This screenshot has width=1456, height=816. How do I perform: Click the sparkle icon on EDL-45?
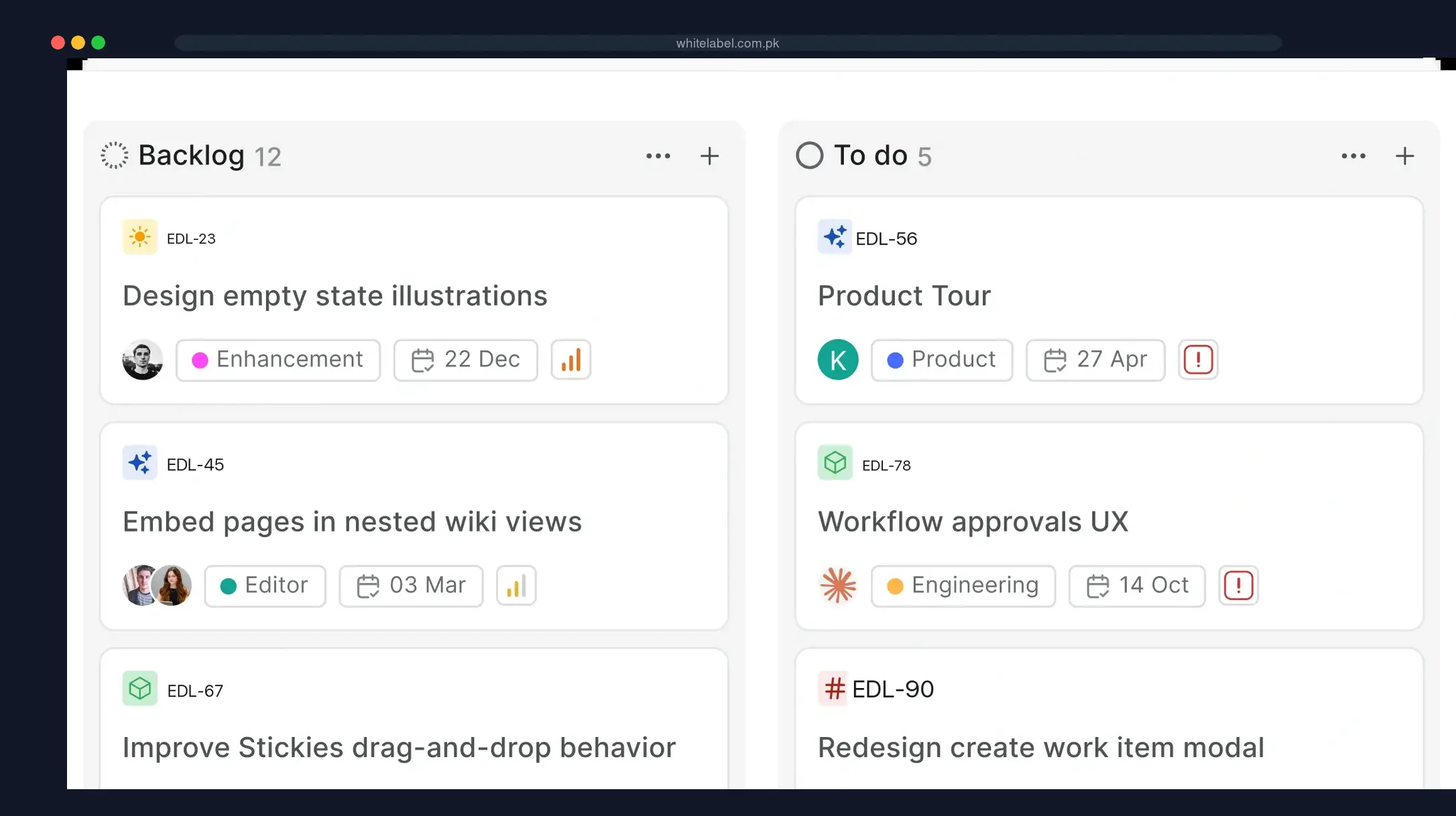(139, 463)
